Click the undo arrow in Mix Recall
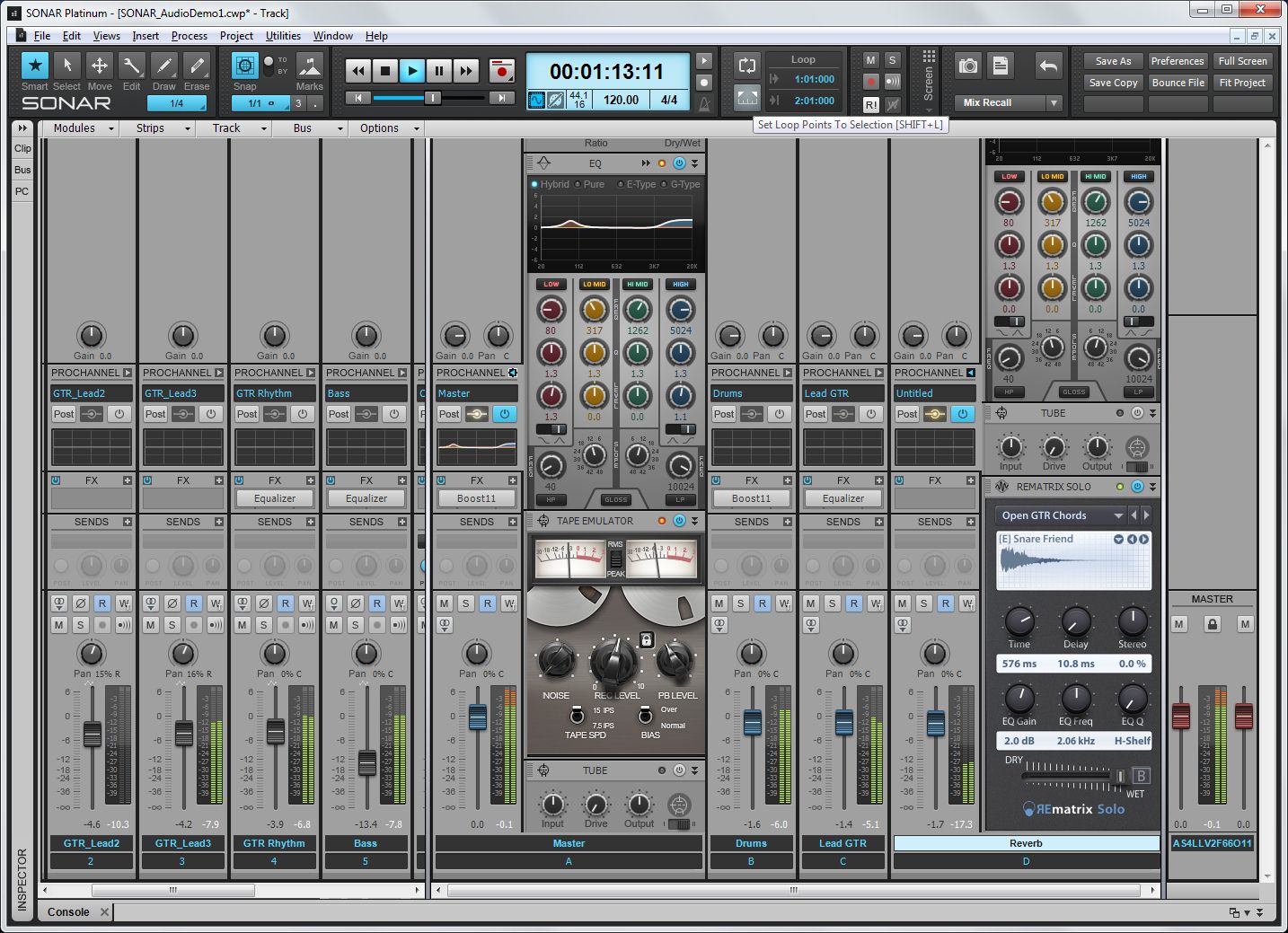 (1047, 66)
